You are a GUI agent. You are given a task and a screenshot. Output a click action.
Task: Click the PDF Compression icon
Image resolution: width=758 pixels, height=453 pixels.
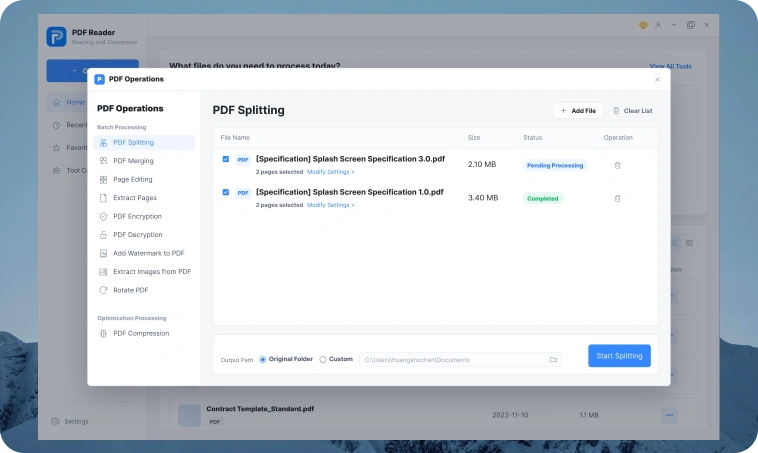[103, 334]
